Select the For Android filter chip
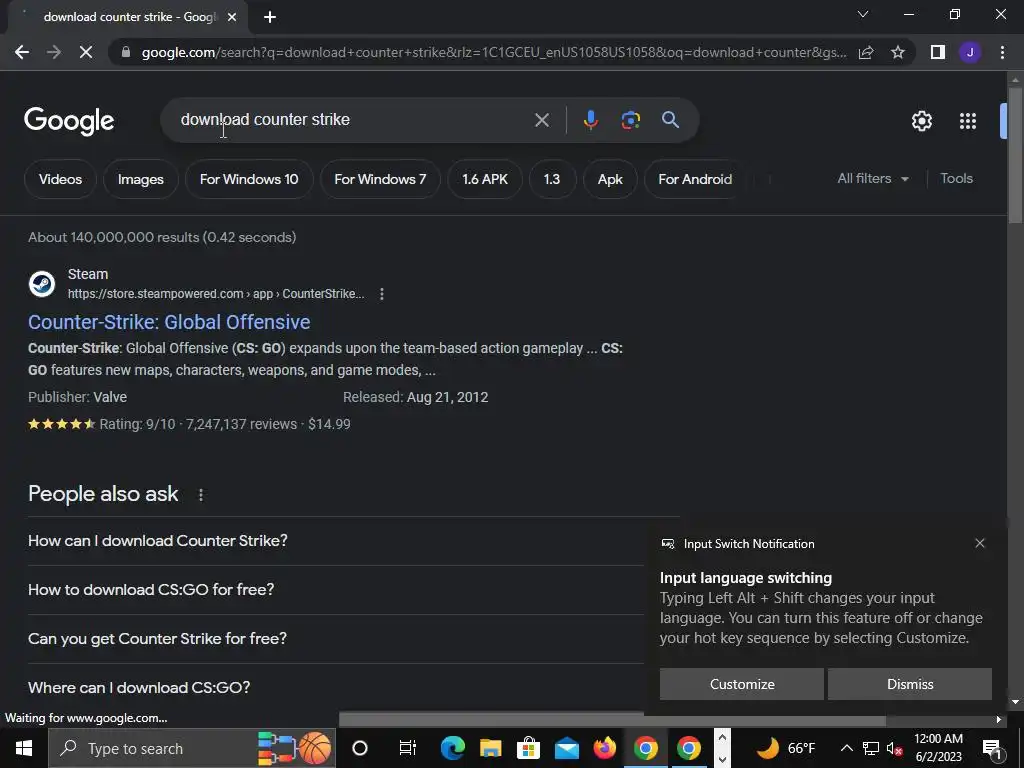Image resolution: width=1024 pixels, height=768 pixels. pyautogui.click(x=695, y=180)
